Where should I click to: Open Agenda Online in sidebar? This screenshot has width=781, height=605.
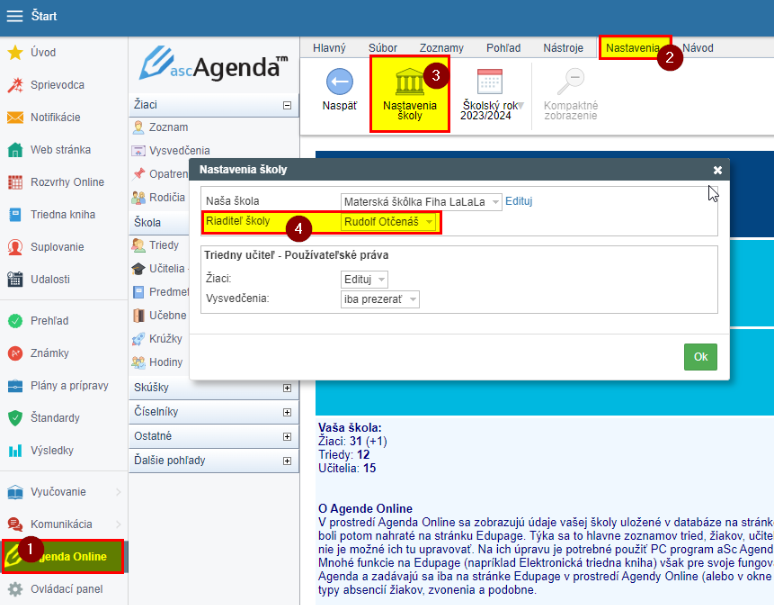63,557
